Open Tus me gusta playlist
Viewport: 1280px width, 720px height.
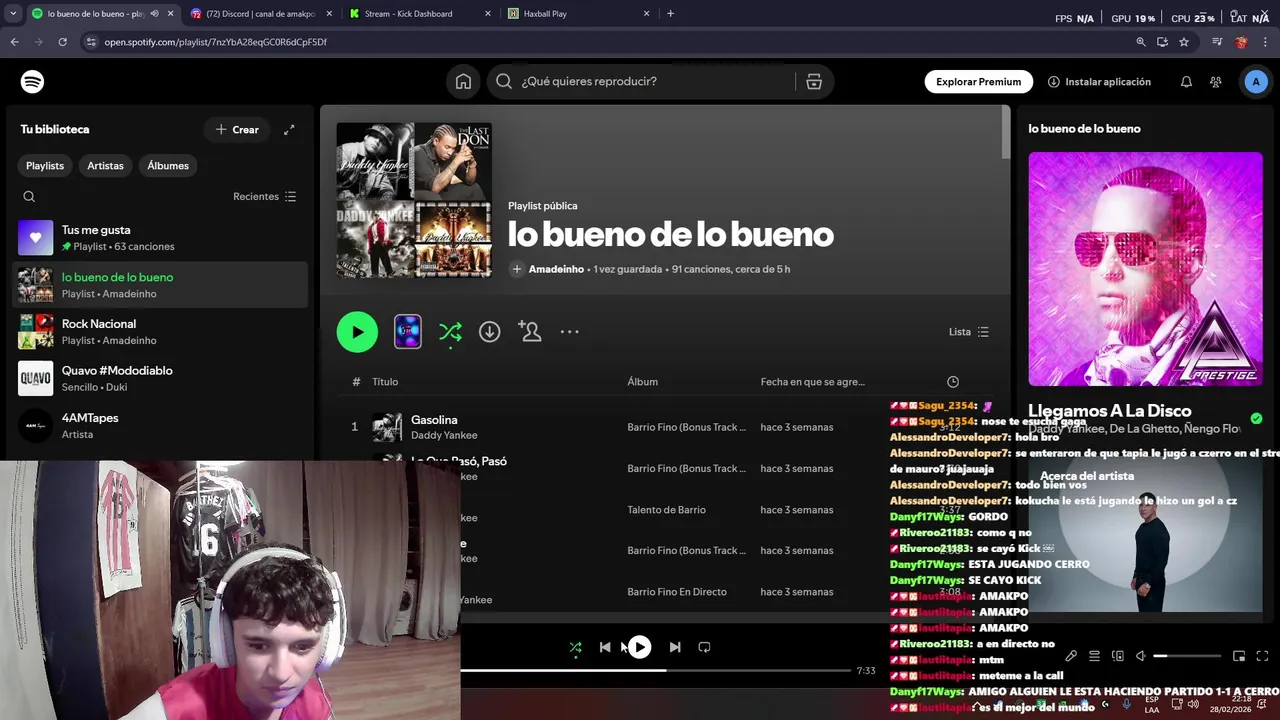click(160, 238)
